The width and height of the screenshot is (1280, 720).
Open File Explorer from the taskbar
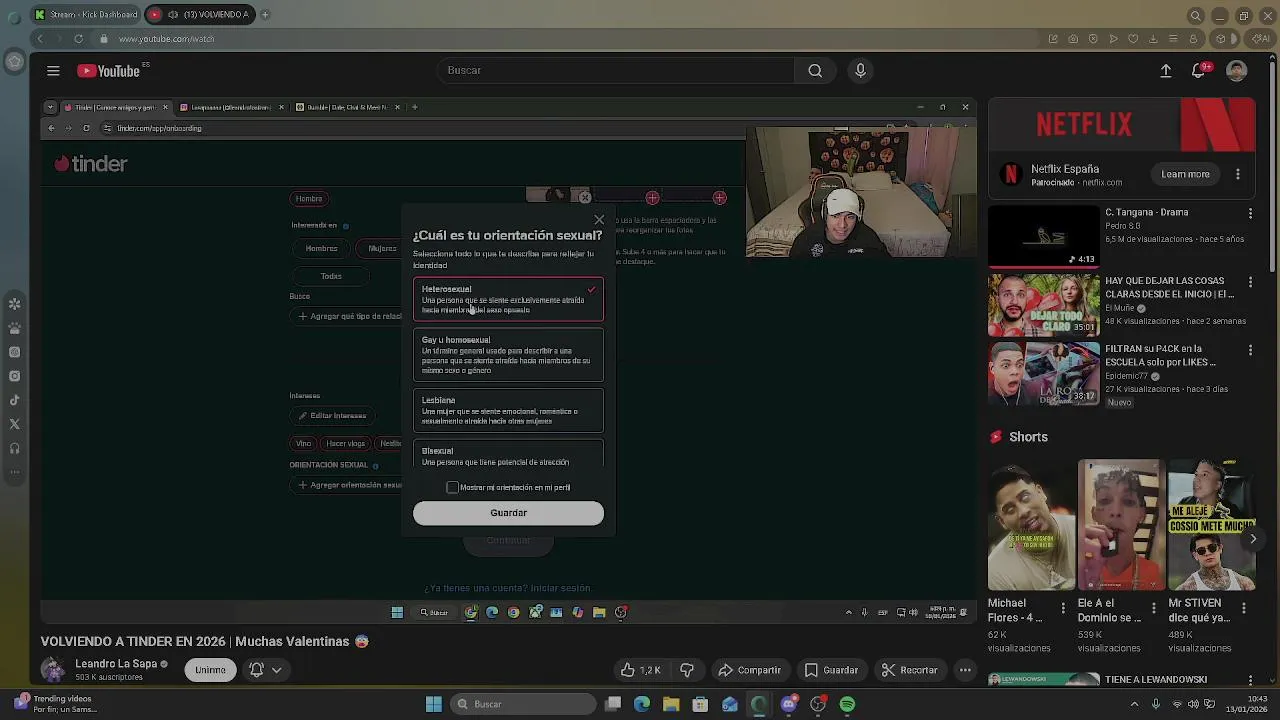coord(671,704)
